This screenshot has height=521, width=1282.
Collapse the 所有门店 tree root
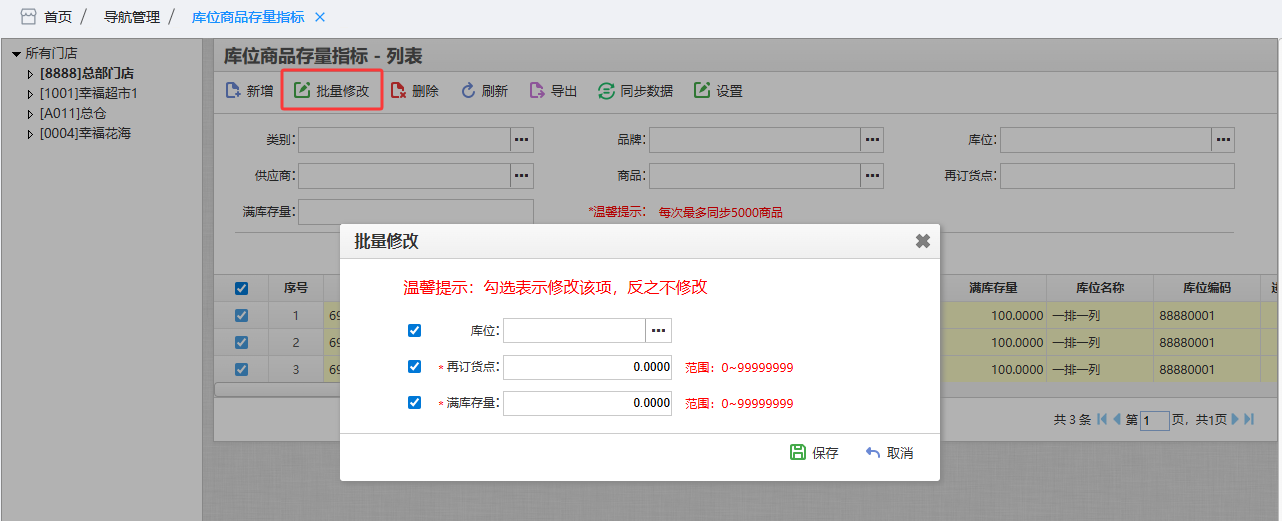[x=16, y=54]
